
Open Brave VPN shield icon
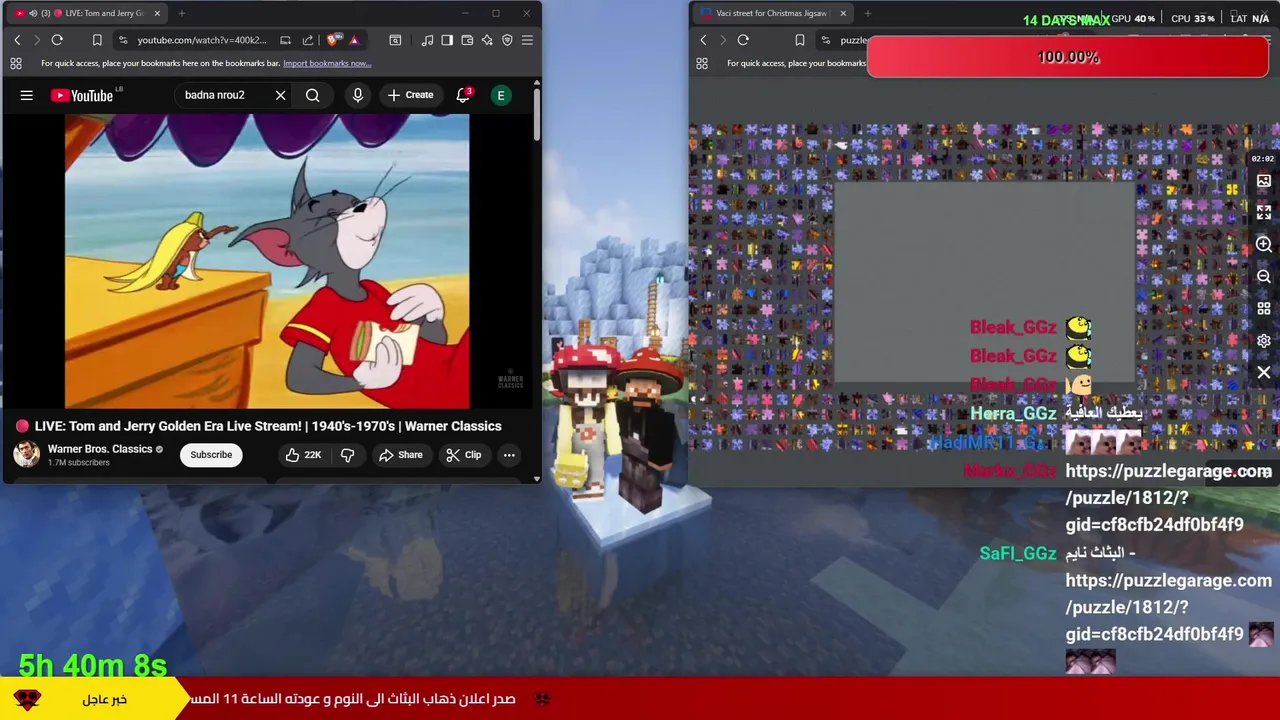point(507,40)
